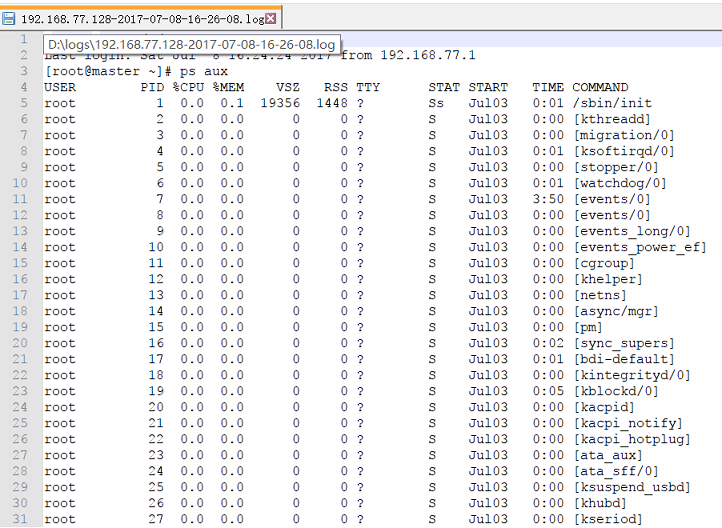Click on the /sbin/init process entry

[612, 103]
